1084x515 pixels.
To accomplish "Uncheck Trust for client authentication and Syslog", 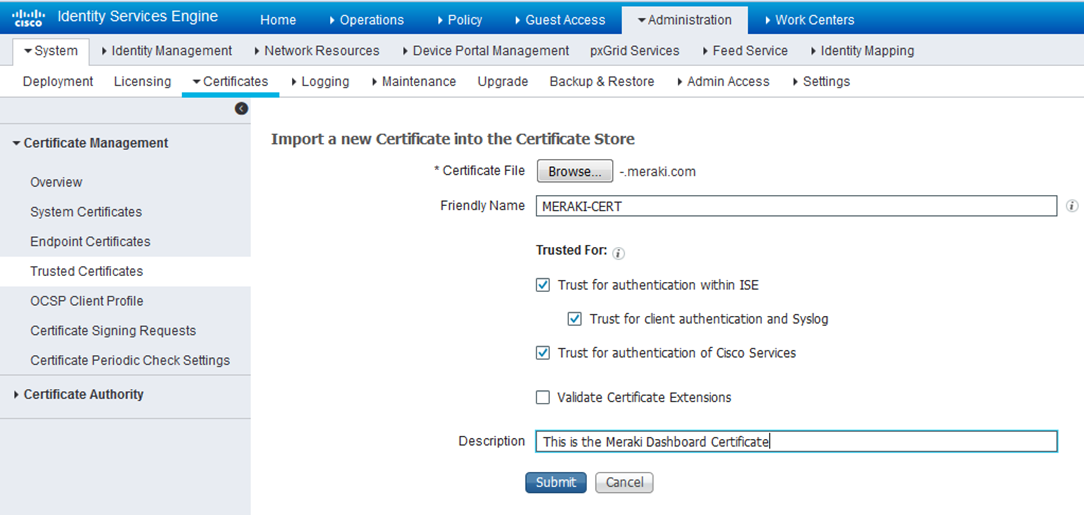I will [574, 319].
